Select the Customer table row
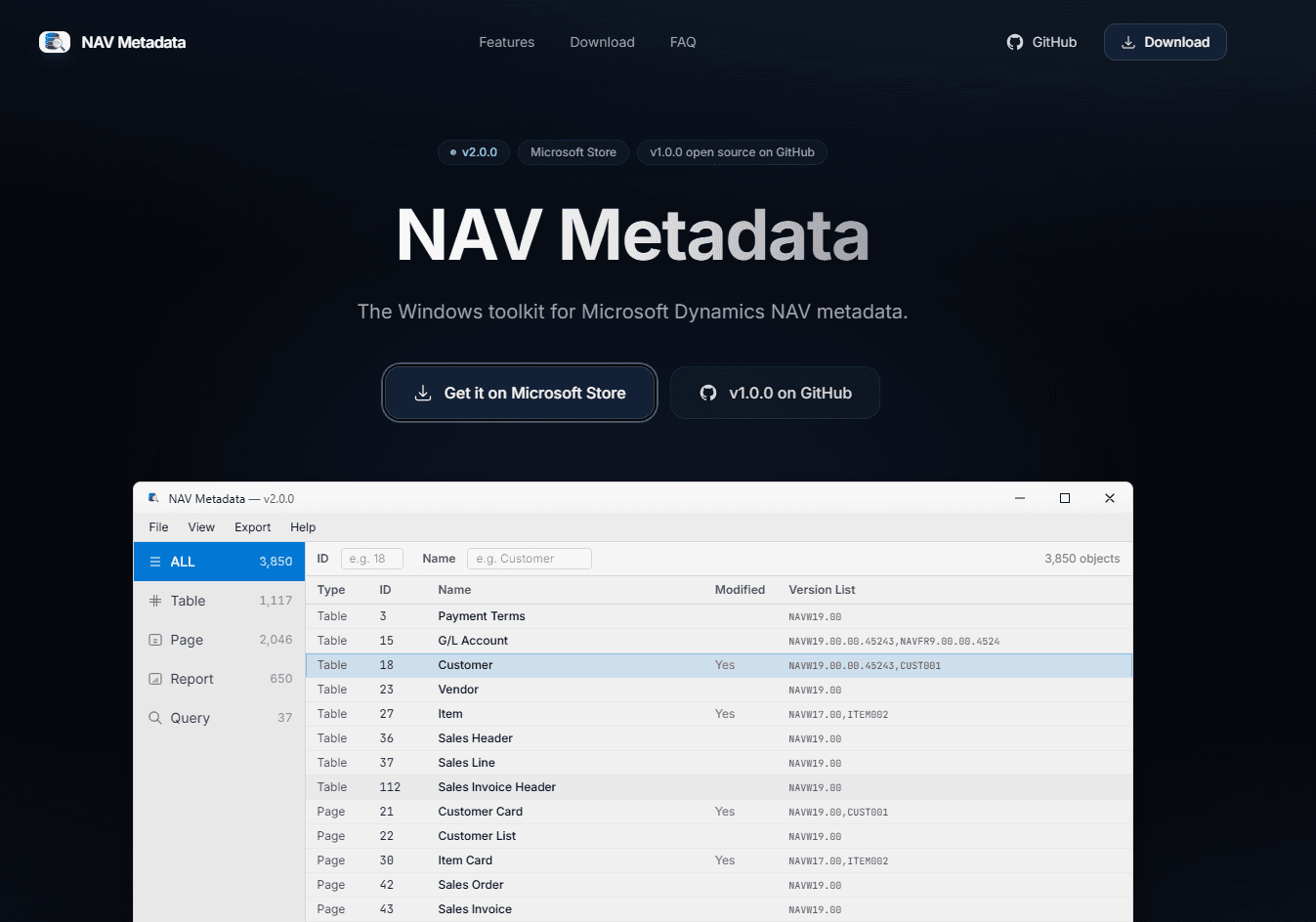Image resolution: width=1316 pixels, height=922 pixels. click(719, 665)
